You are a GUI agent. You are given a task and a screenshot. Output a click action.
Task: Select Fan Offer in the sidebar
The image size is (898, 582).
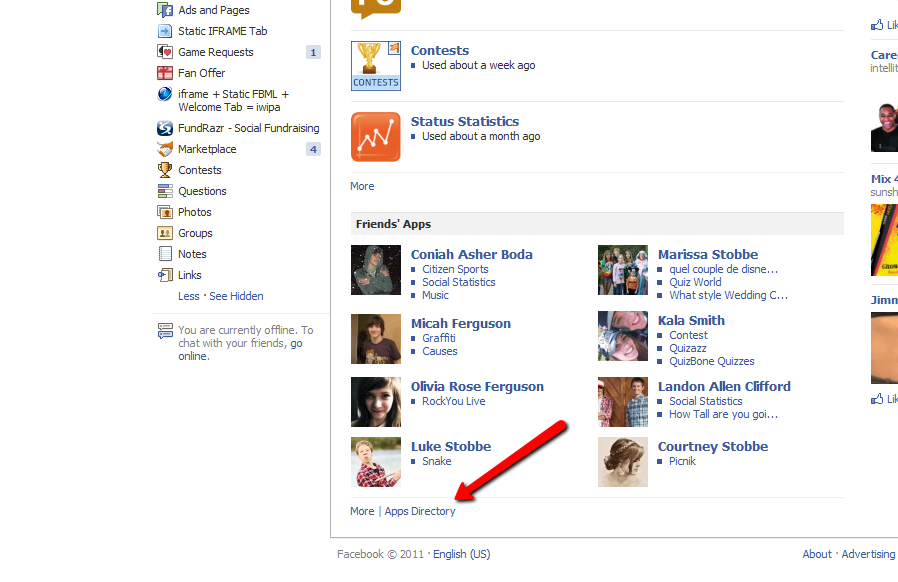(x=202, y=73)
